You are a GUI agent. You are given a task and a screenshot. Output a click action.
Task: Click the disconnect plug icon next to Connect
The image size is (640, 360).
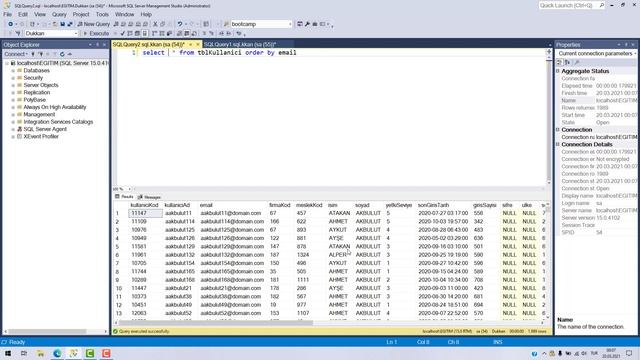coord(33,54)
